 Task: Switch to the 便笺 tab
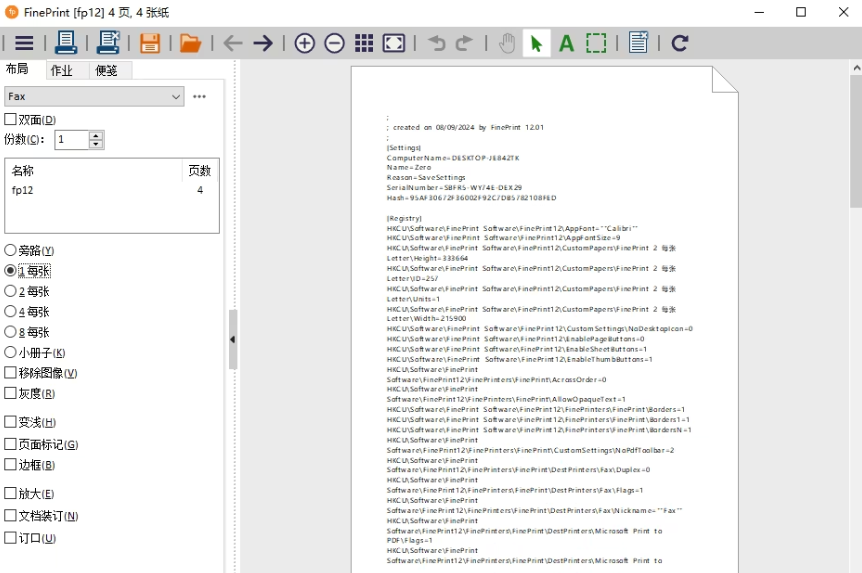[106, 70]
